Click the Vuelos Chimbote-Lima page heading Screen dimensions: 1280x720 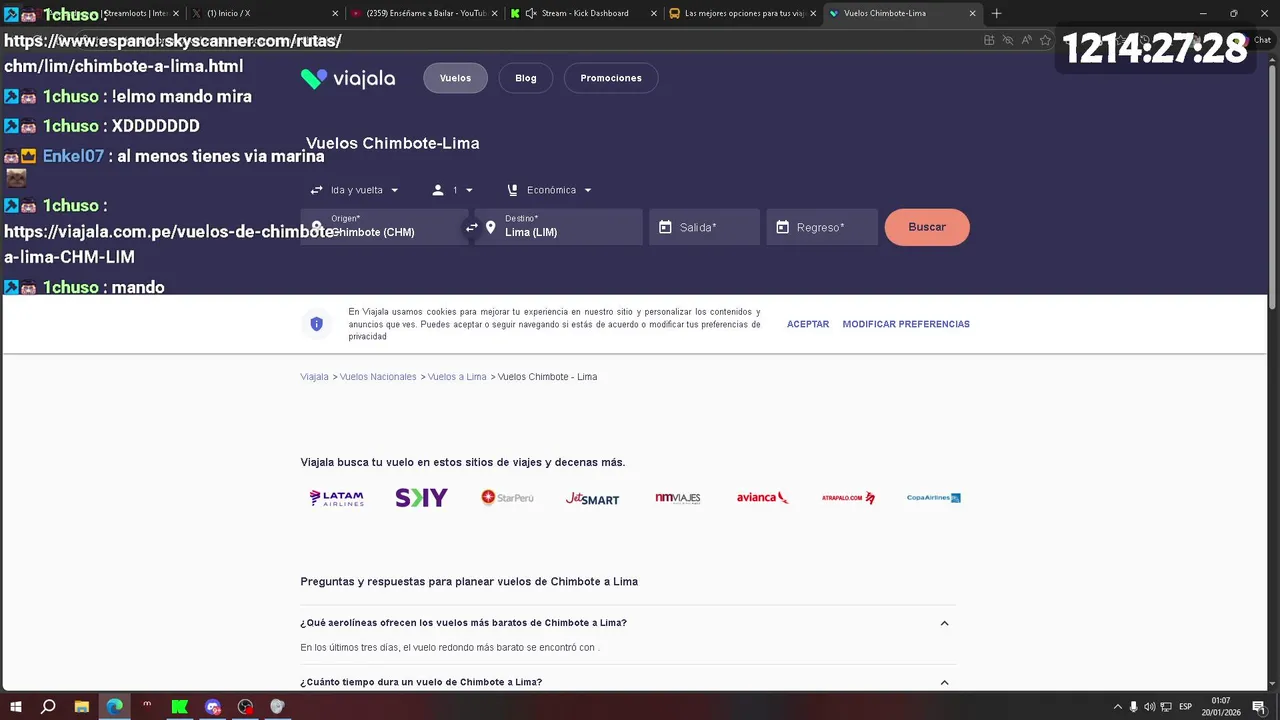(x=393, y=143)
